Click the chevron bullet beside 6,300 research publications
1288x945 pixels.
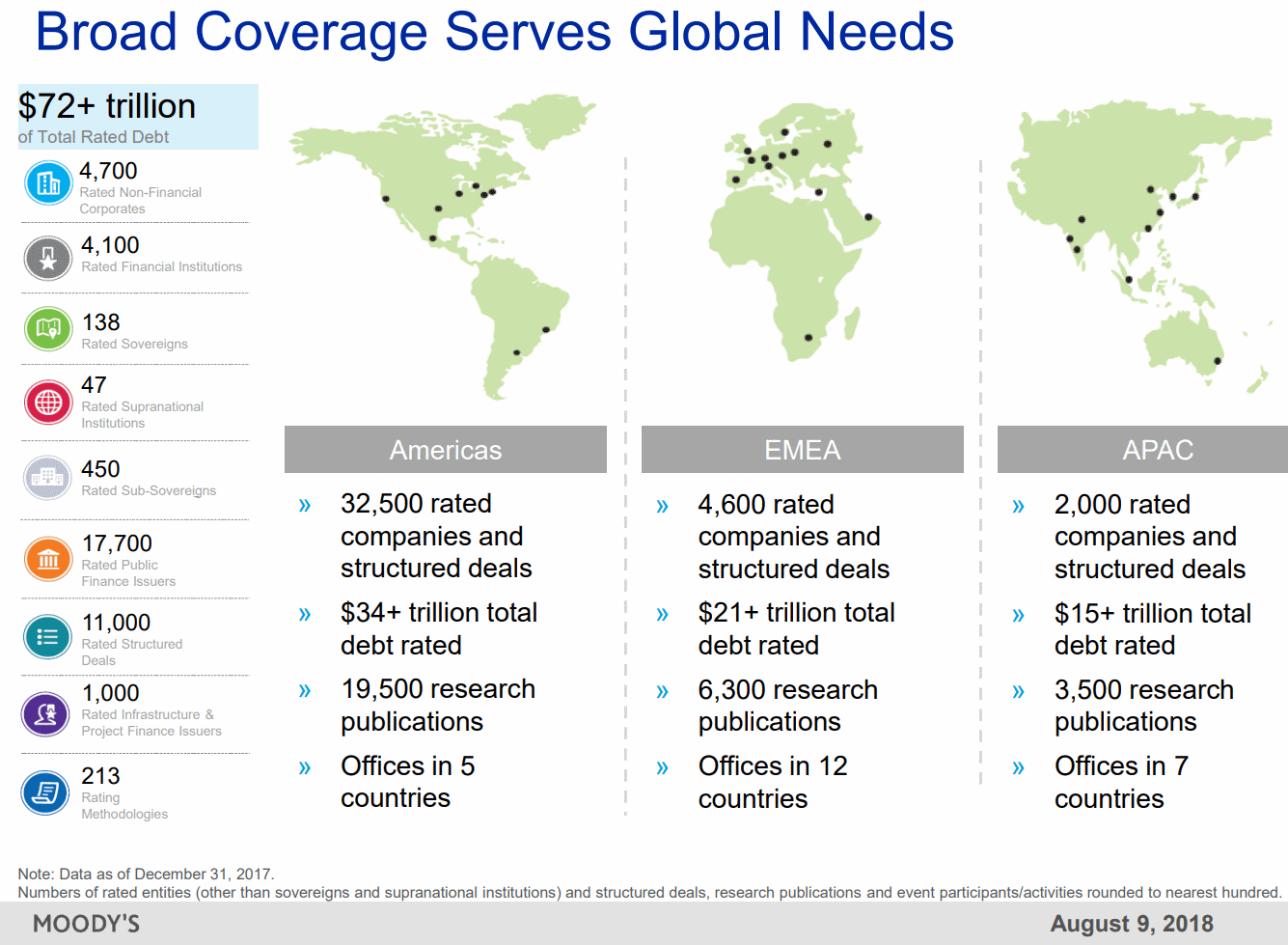coord(662,691)
